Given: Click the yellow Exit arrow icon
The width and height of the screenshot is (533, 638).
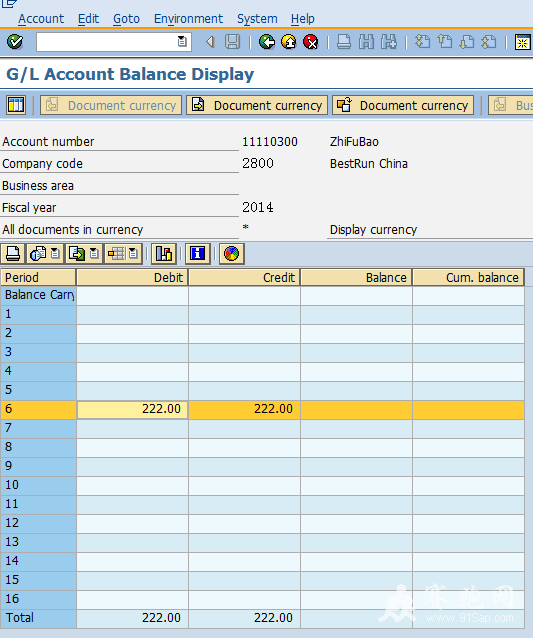Looking at the screenshot, I should coord(289,42).
